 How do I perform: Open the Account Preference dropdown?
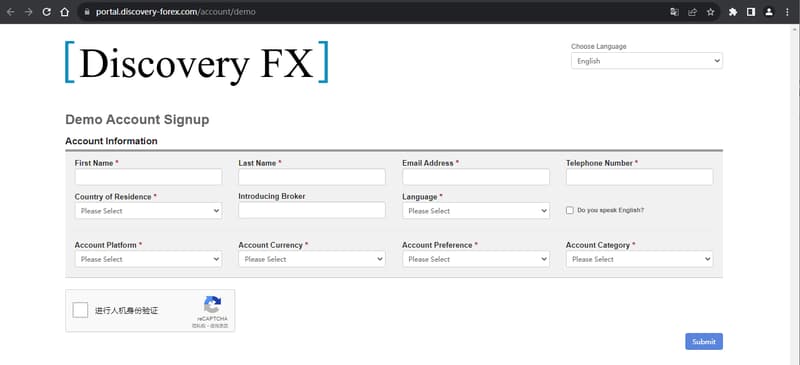pos(476,259)
